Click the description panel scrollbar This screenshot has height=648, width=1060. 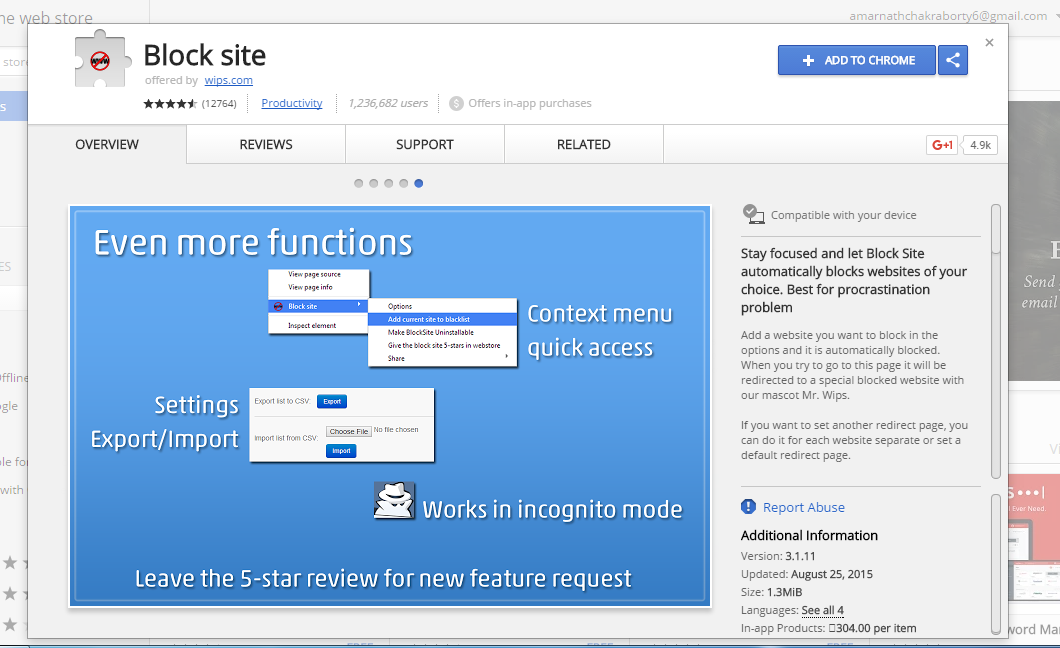tap(995, 341)
